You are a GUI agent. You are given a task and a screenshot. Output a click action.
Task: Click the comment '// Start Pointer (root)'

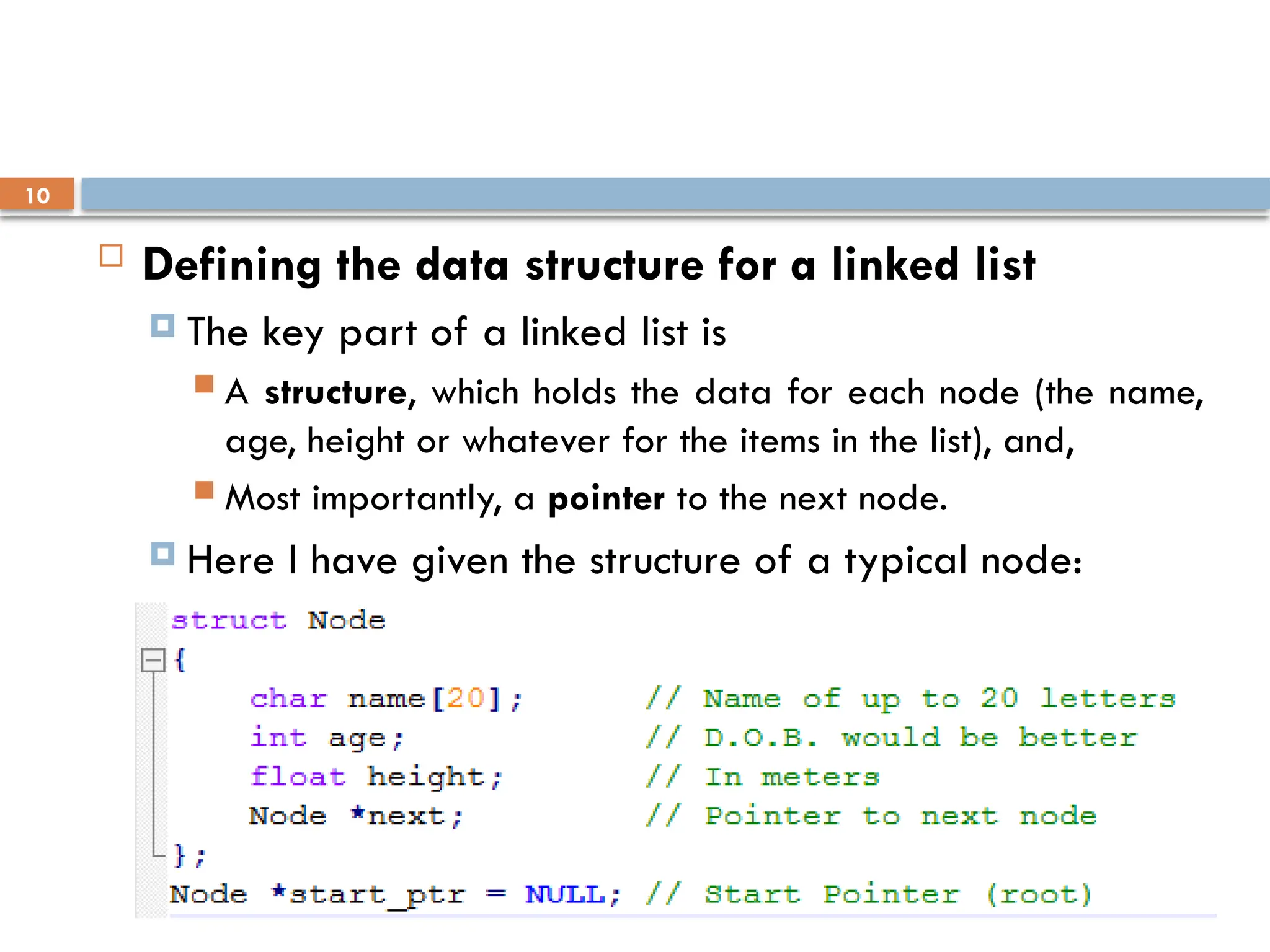coord(868,895)
